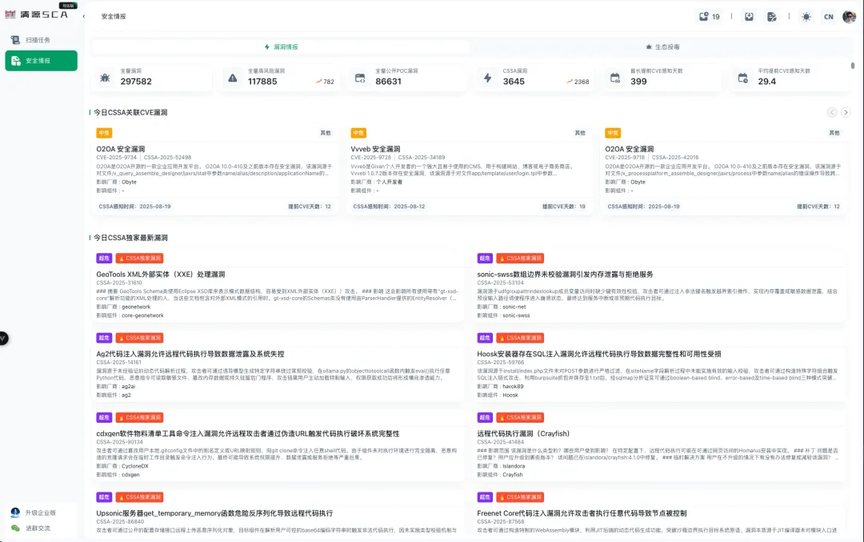This screenshot has width=864, height=542.
Task: Click the 安全情报 page heading
Action: pos(114,17)
